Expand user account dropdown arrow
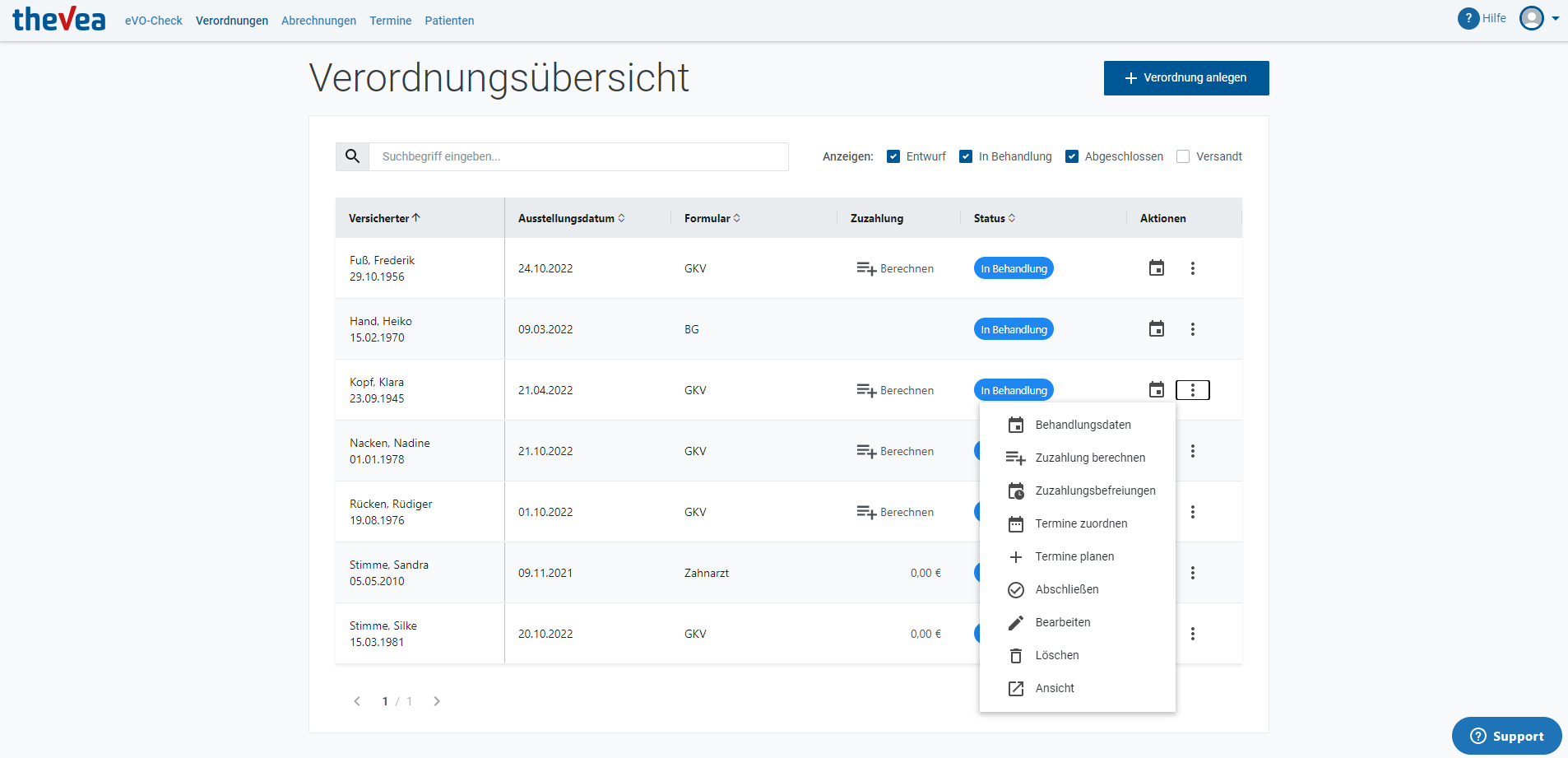Screen dimensions: 1568x758 [1556, 18]
